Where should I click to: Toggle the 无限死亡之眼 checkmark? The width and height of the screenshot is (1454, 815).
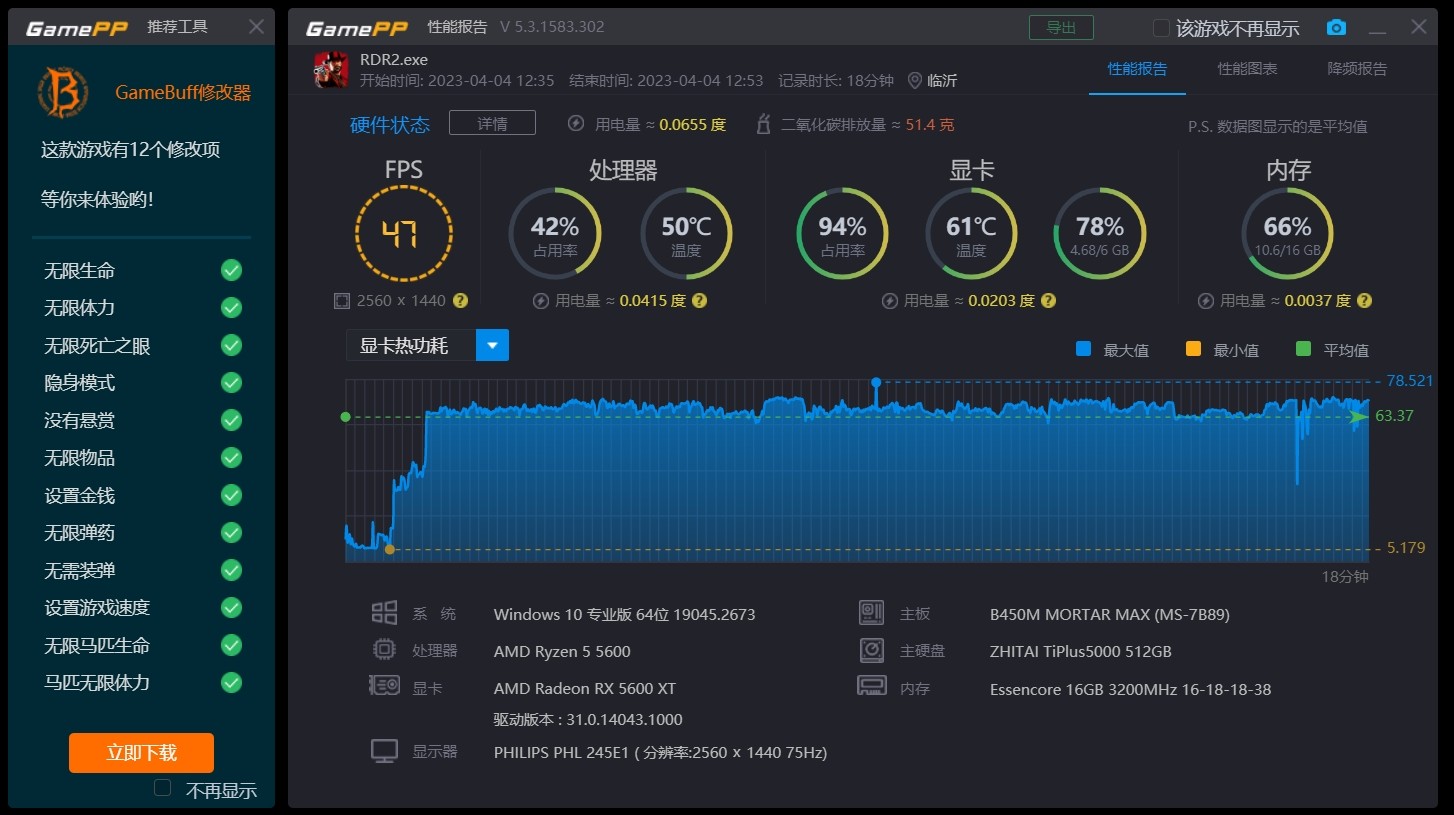coord(231,345)
